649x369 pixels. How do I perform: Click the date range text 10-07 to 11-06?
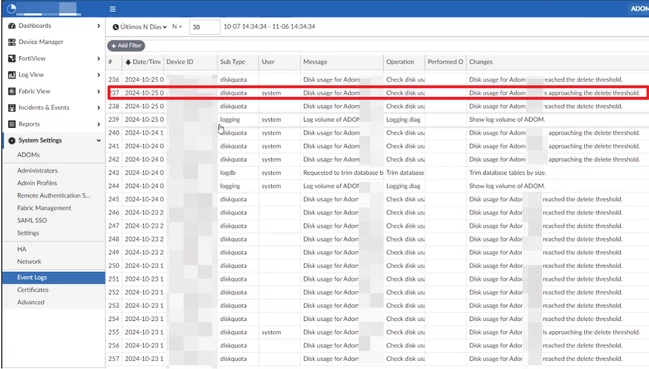point(269,26)
